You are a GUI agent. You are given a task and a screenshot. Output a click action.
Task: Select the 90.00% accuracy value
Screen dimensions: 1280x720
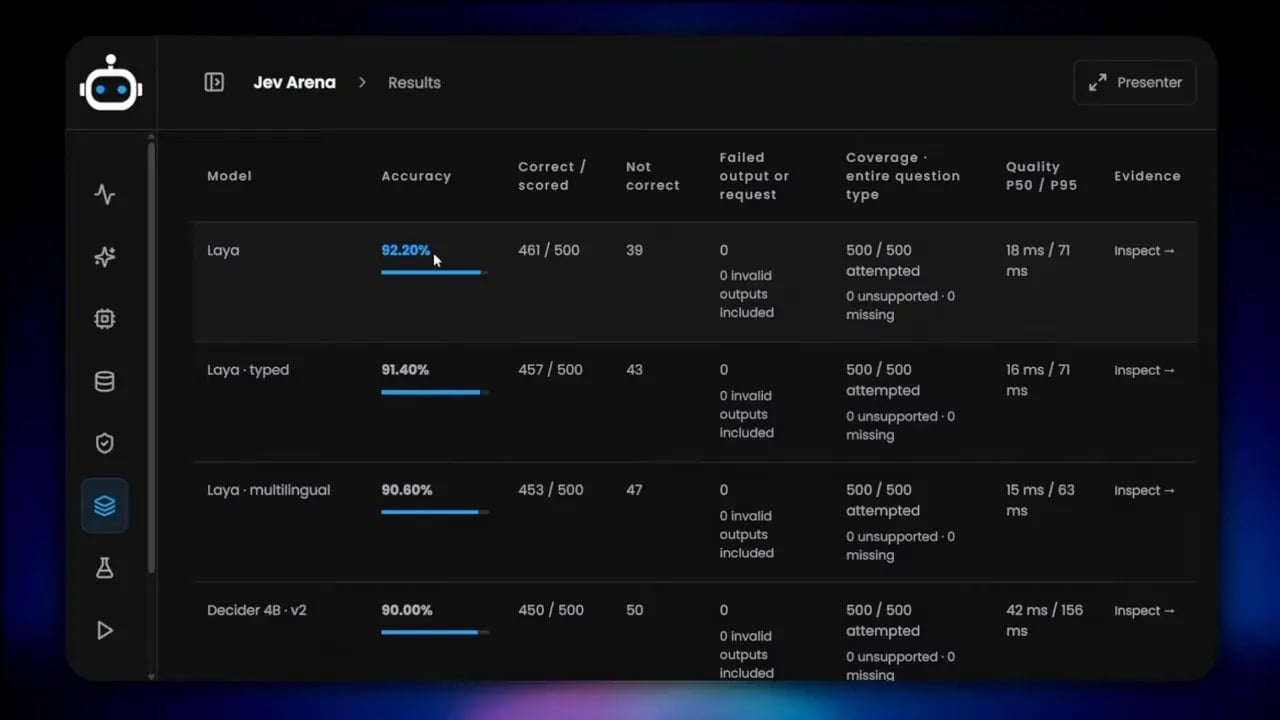[x=407, y=610]
